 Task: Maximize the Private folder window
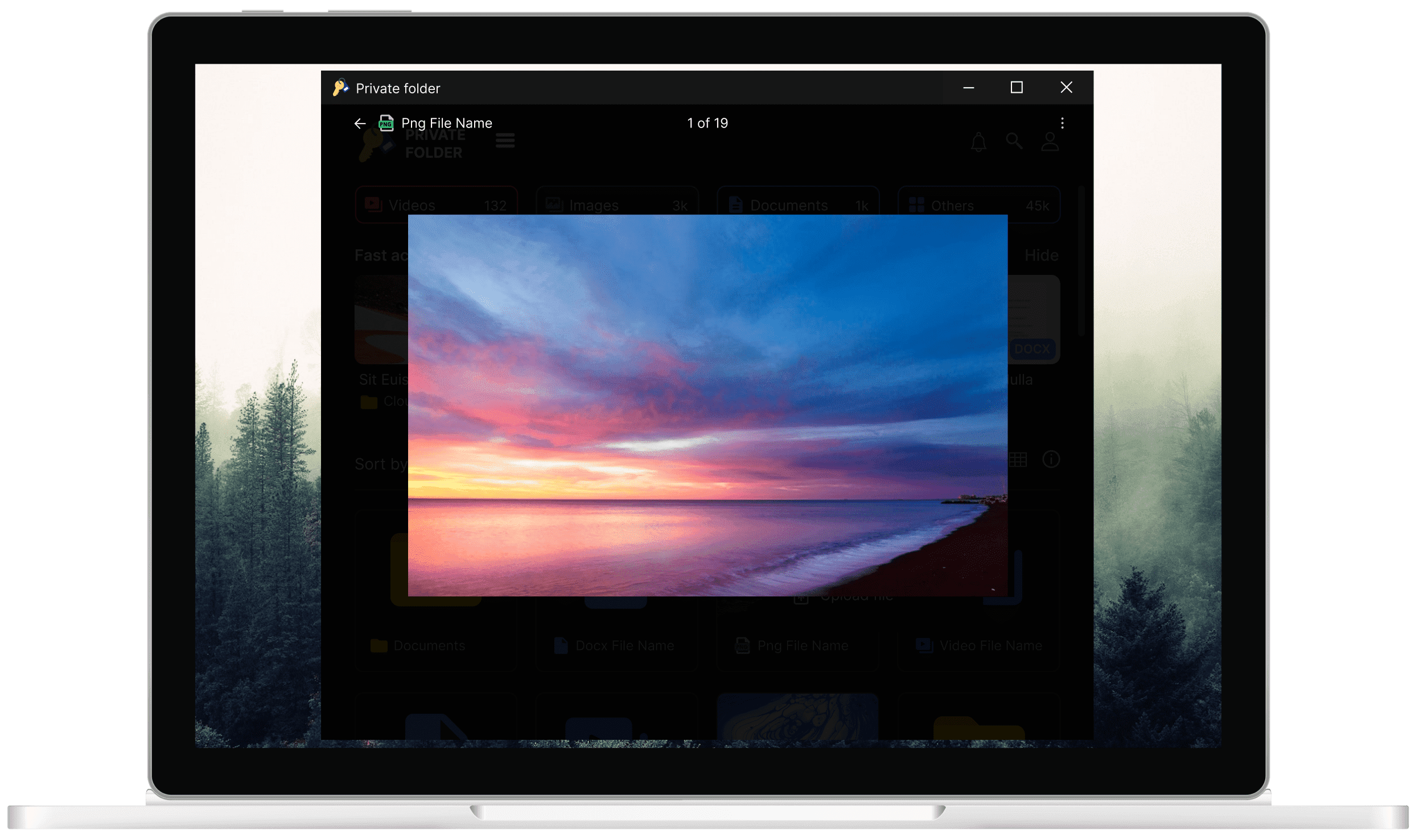tap(1017, 88)
